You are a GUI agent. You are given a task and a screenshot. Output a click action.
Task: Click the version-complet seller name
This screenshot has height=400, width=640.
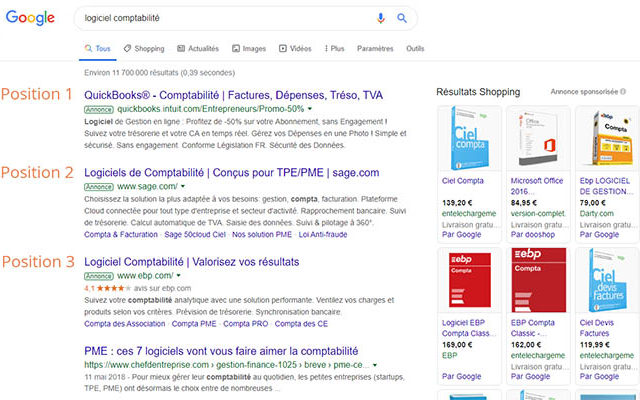[538, 213]
